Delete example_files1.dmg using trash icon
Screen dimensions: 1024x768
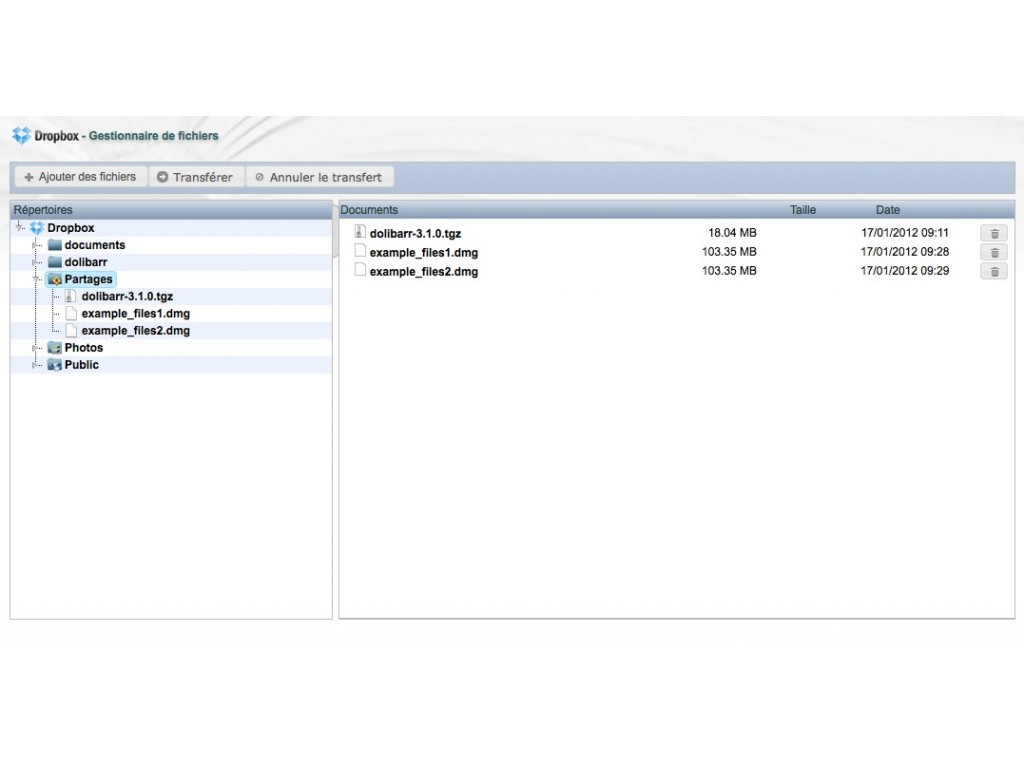click(x=994, y=252)
